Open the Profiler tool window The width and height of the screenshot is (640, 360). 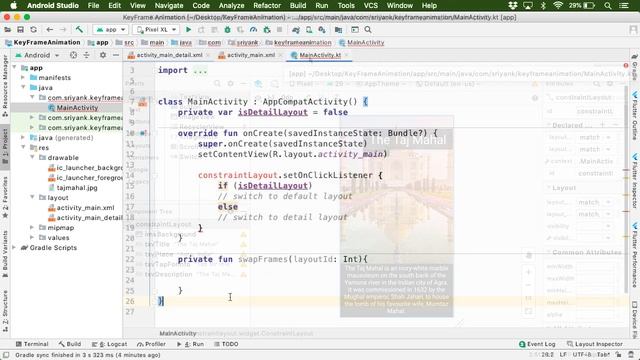click(x=151, y=344)
